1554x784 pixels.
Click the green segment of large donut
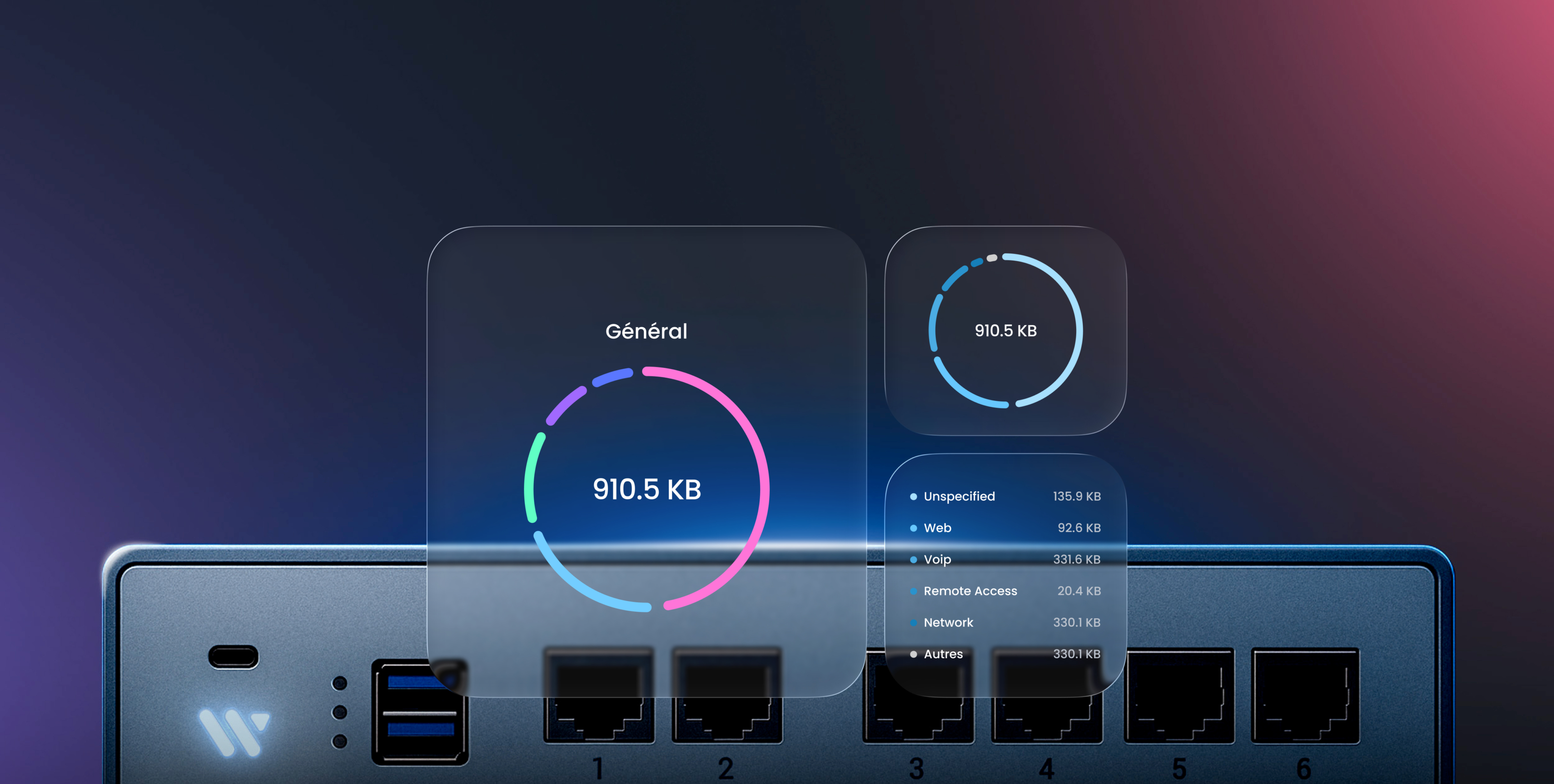coord(530,476)
